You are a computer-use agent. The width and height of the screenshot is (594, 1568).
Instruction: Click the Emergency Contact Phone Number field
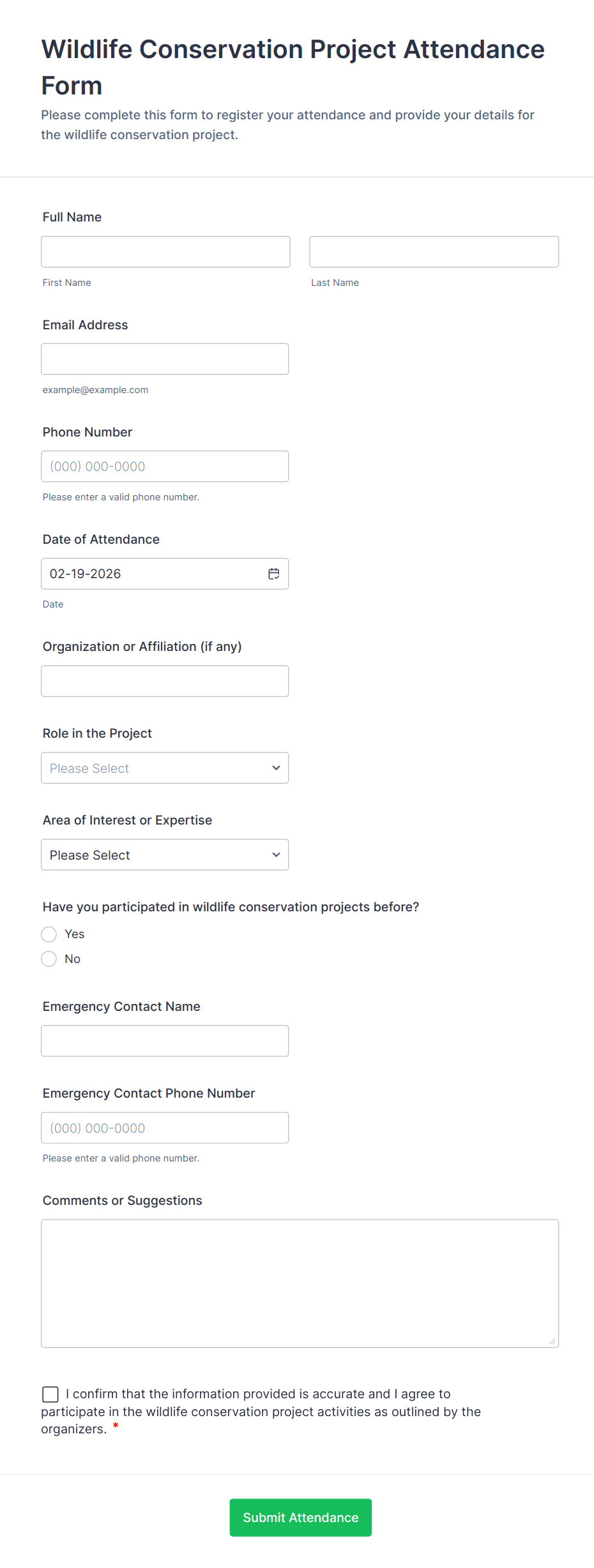click(x=165, y=1128)
